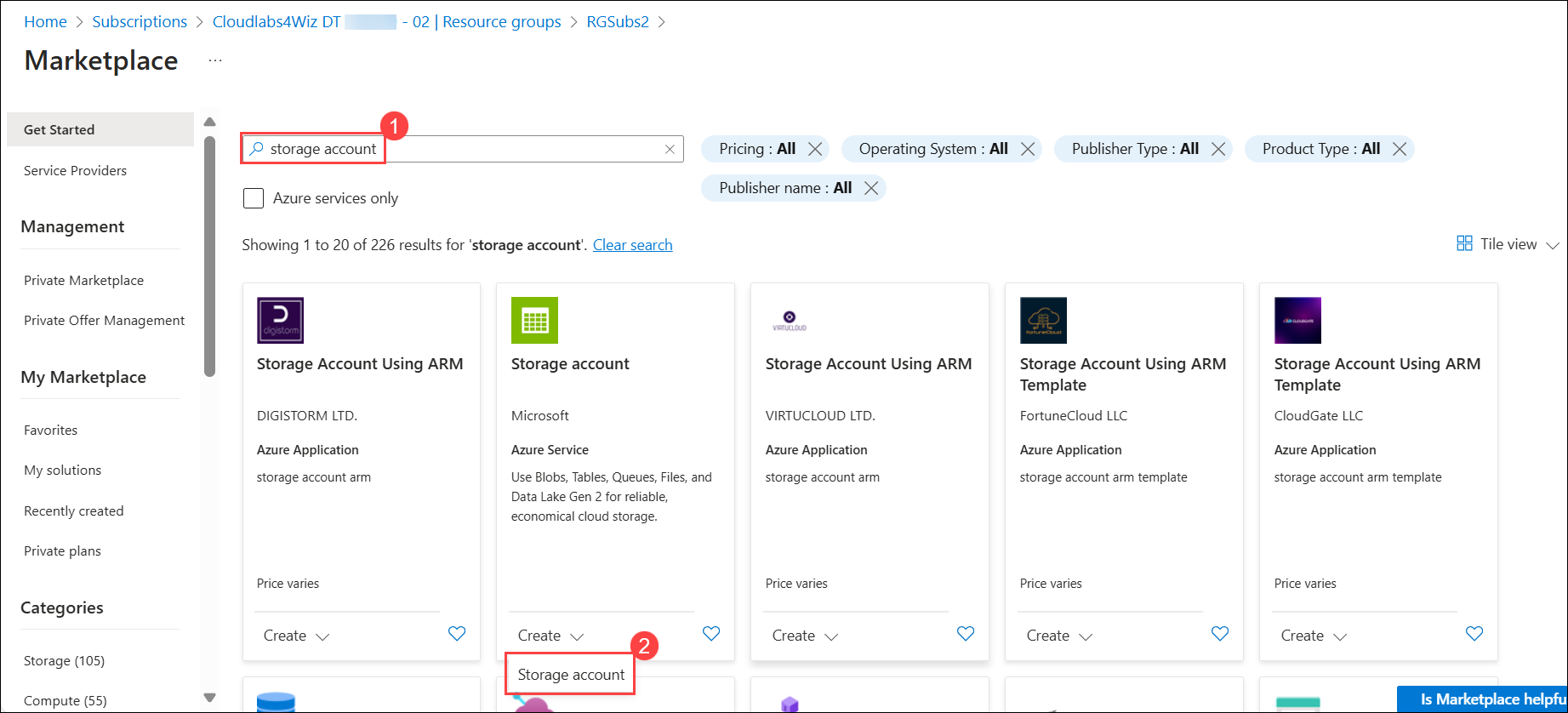Favorite the Microsoft Storage account card
The height and width of the screenshot is (713, 1568).
[x=711, y=634]
